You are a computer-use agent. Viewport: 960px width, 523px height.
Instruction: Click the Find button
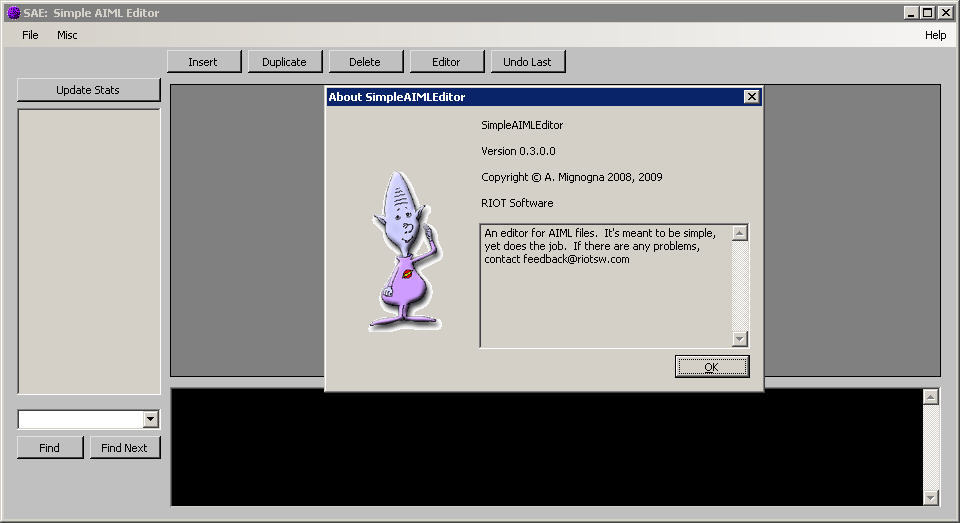coord(50,448)
